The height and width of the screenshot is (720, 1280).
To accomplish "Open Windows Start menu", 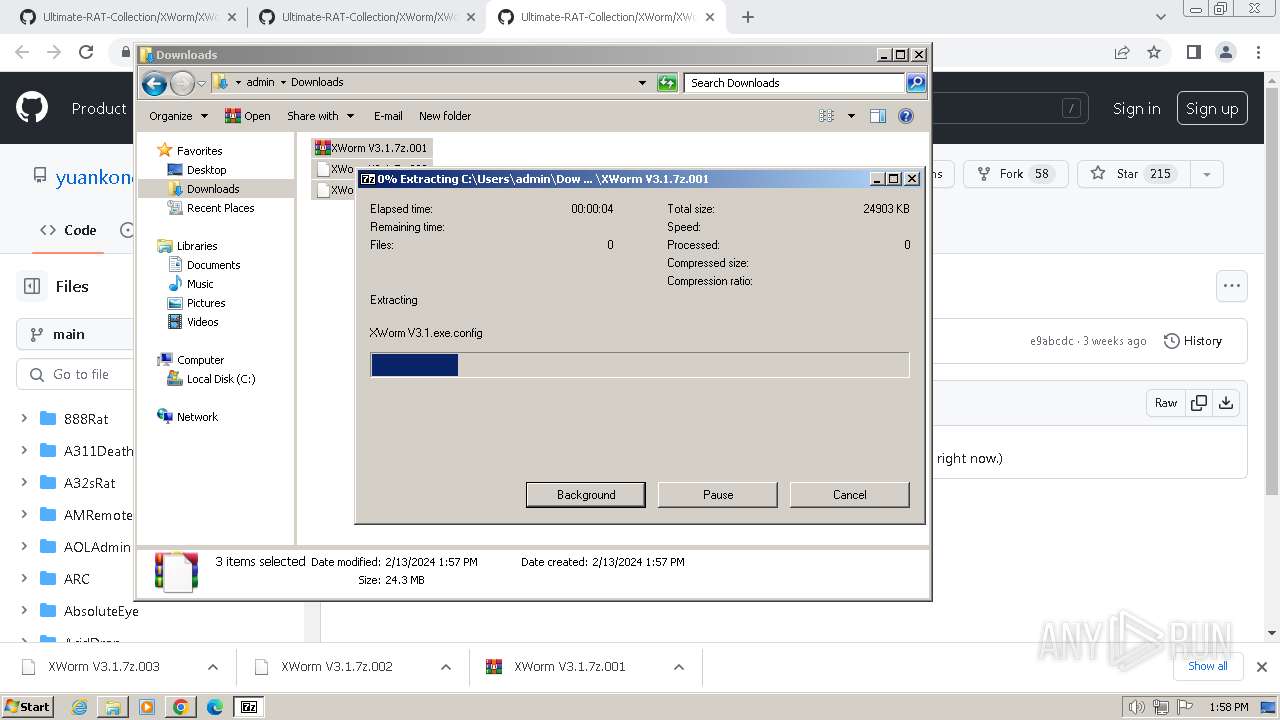I will pyautogui.click(x=27, y=706).
